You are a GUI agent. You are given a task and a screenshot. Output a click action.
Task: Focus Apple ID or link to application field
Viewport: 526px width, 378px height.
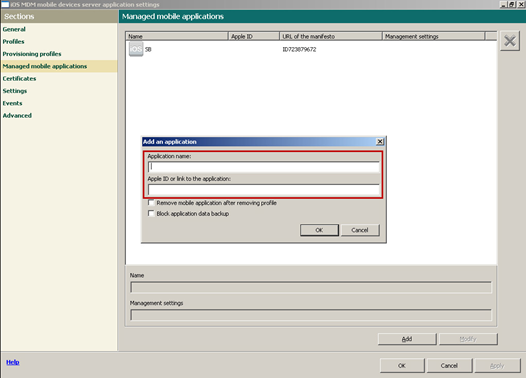coord(264,190)
